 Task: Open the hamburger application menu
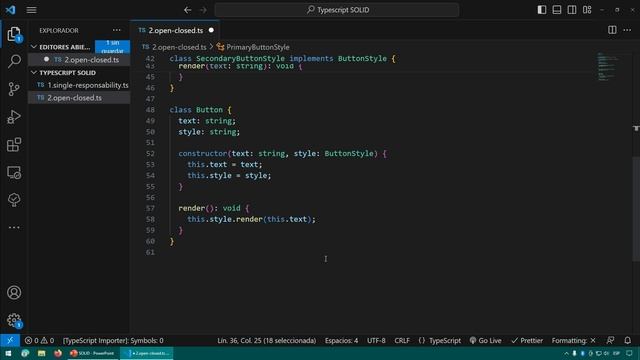pos(31,10)
